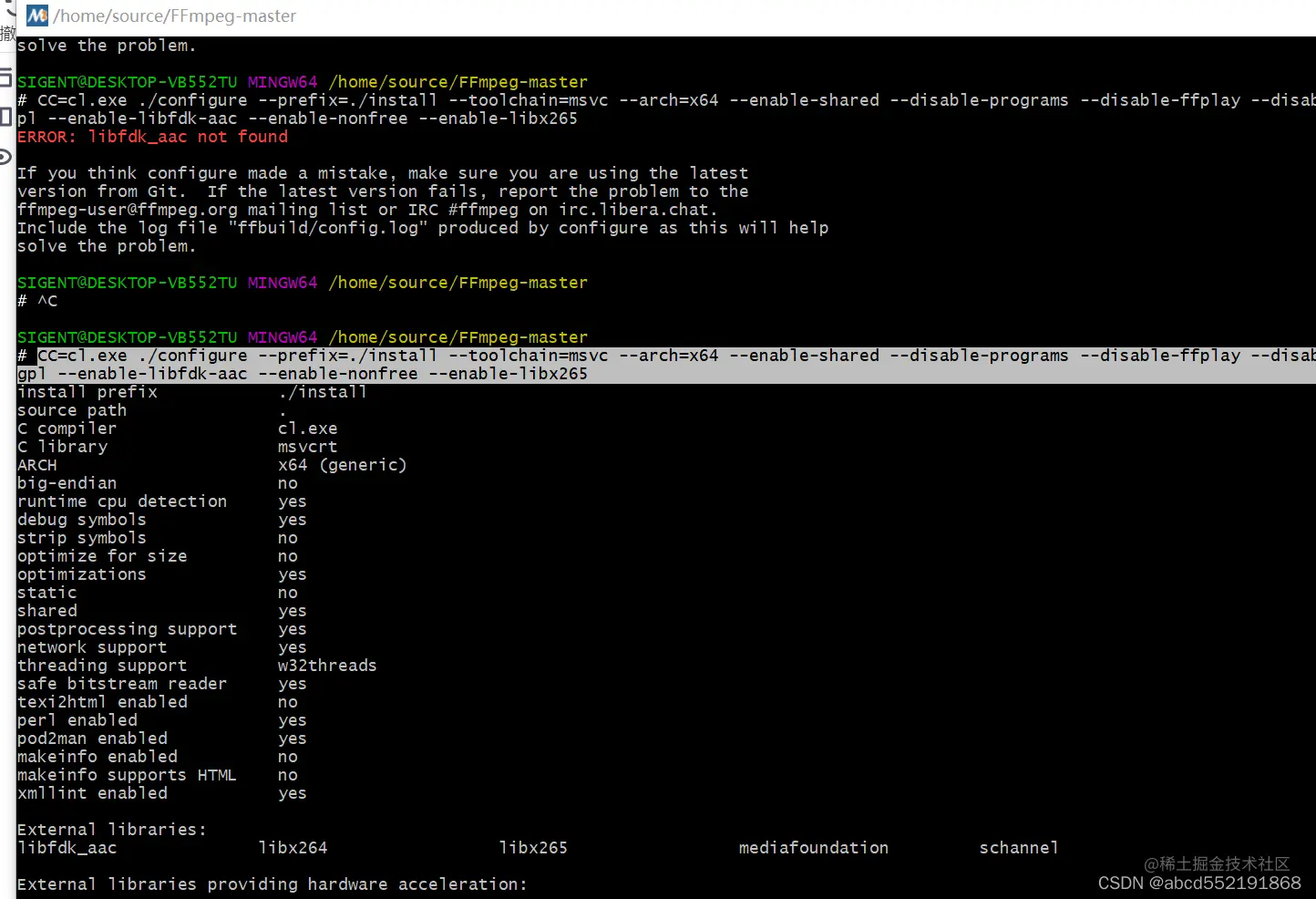
Task: Click the 'threading support' label
Action: (102, 666)
